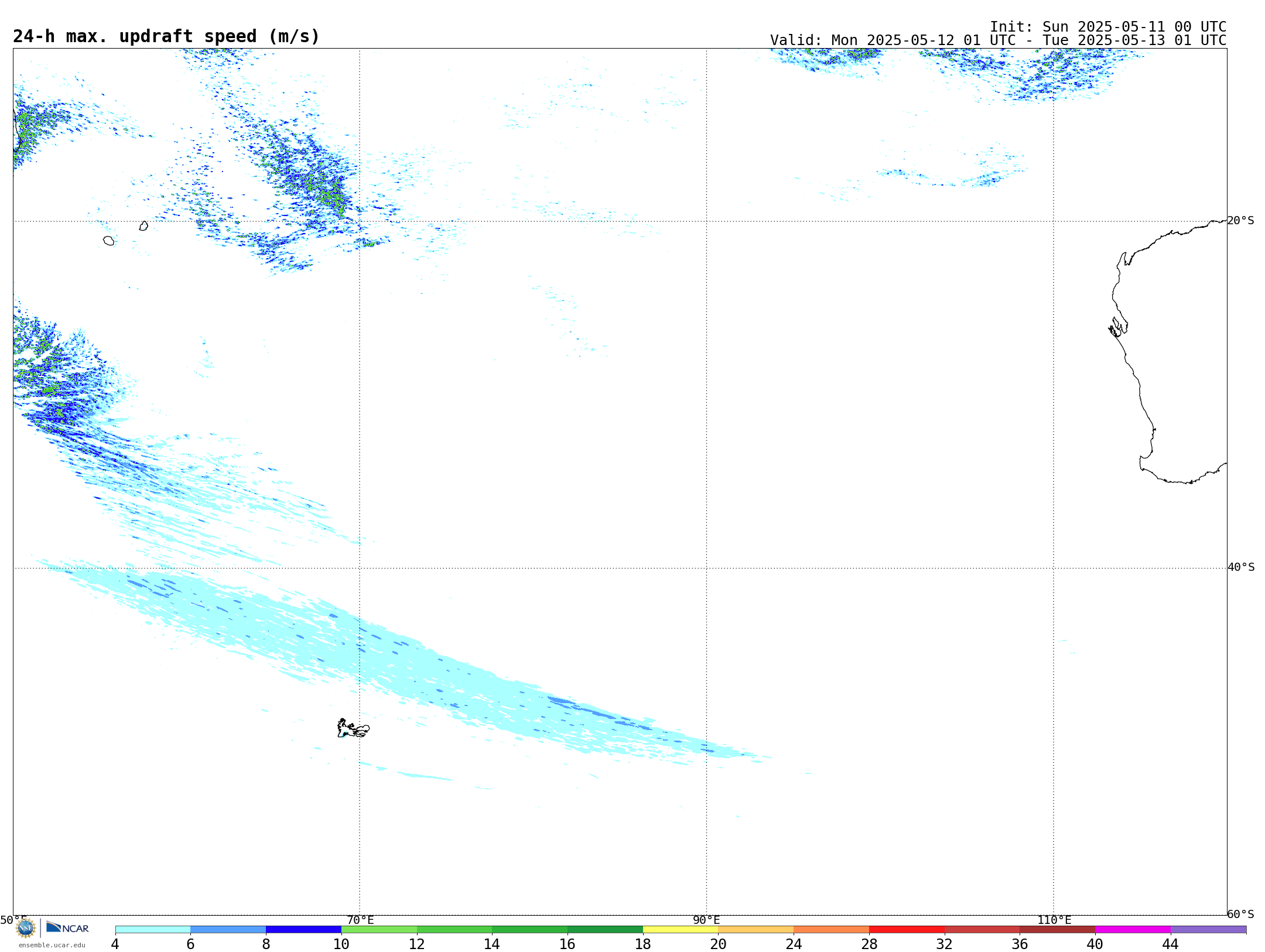Click the colorbar value label 18
The width and height of the screenshot is (1265, 952).
pyautogui.click(x=643, y=944)
